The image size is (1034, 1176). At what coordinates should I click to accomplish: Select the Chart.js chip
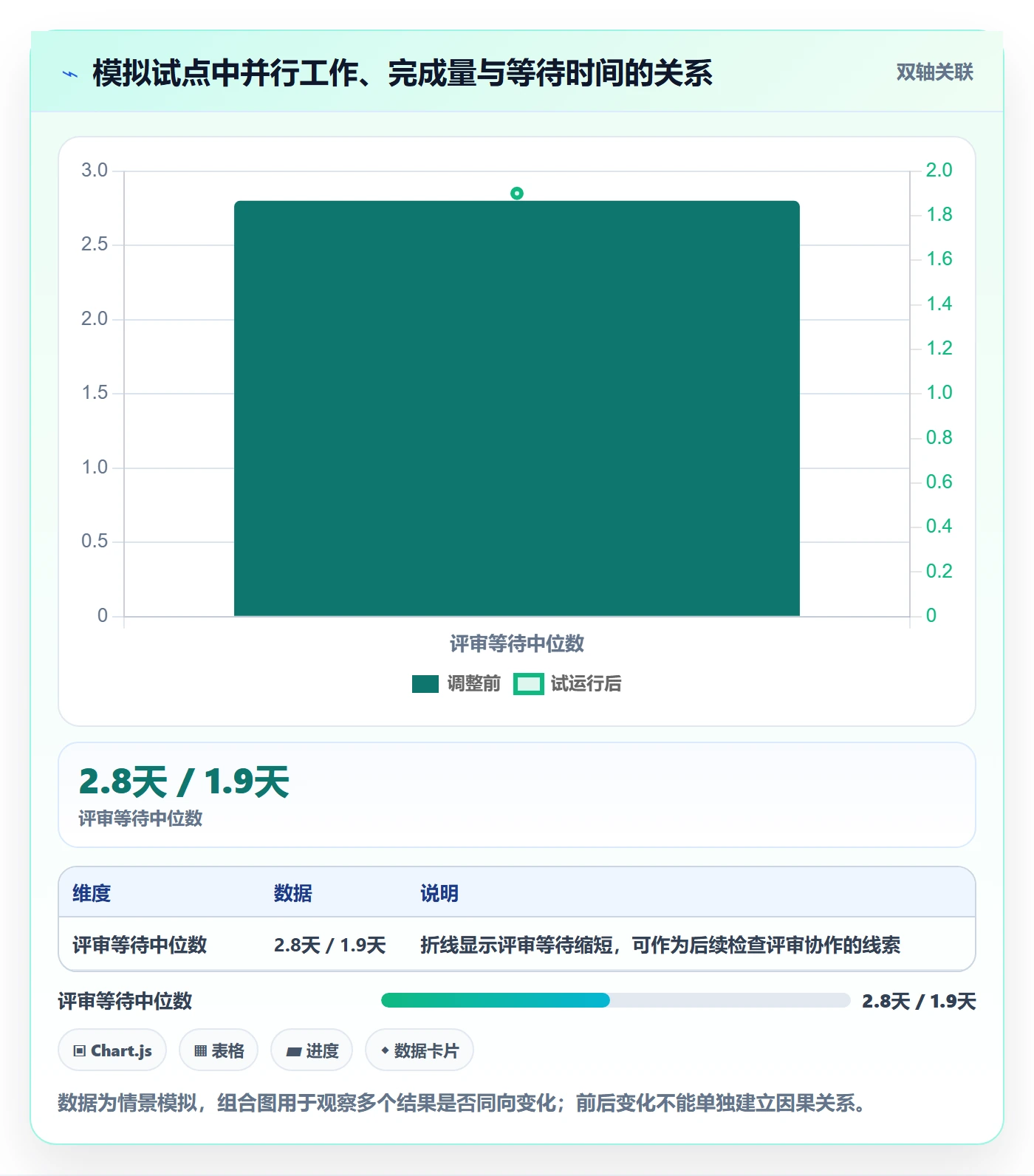(112, 1050)
